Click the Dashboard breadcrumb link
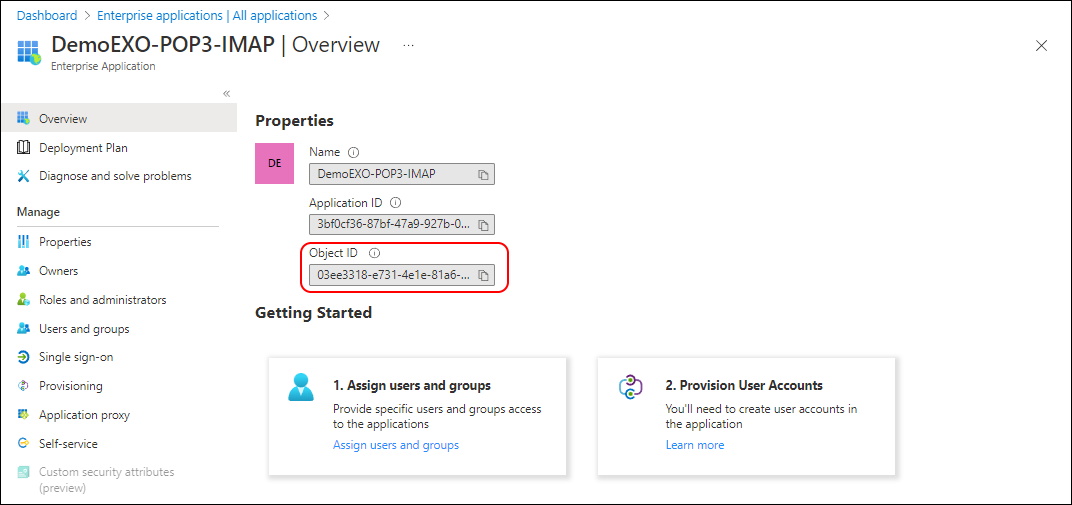This screenshot has height=505, width=1072. (x=47, y=15)
